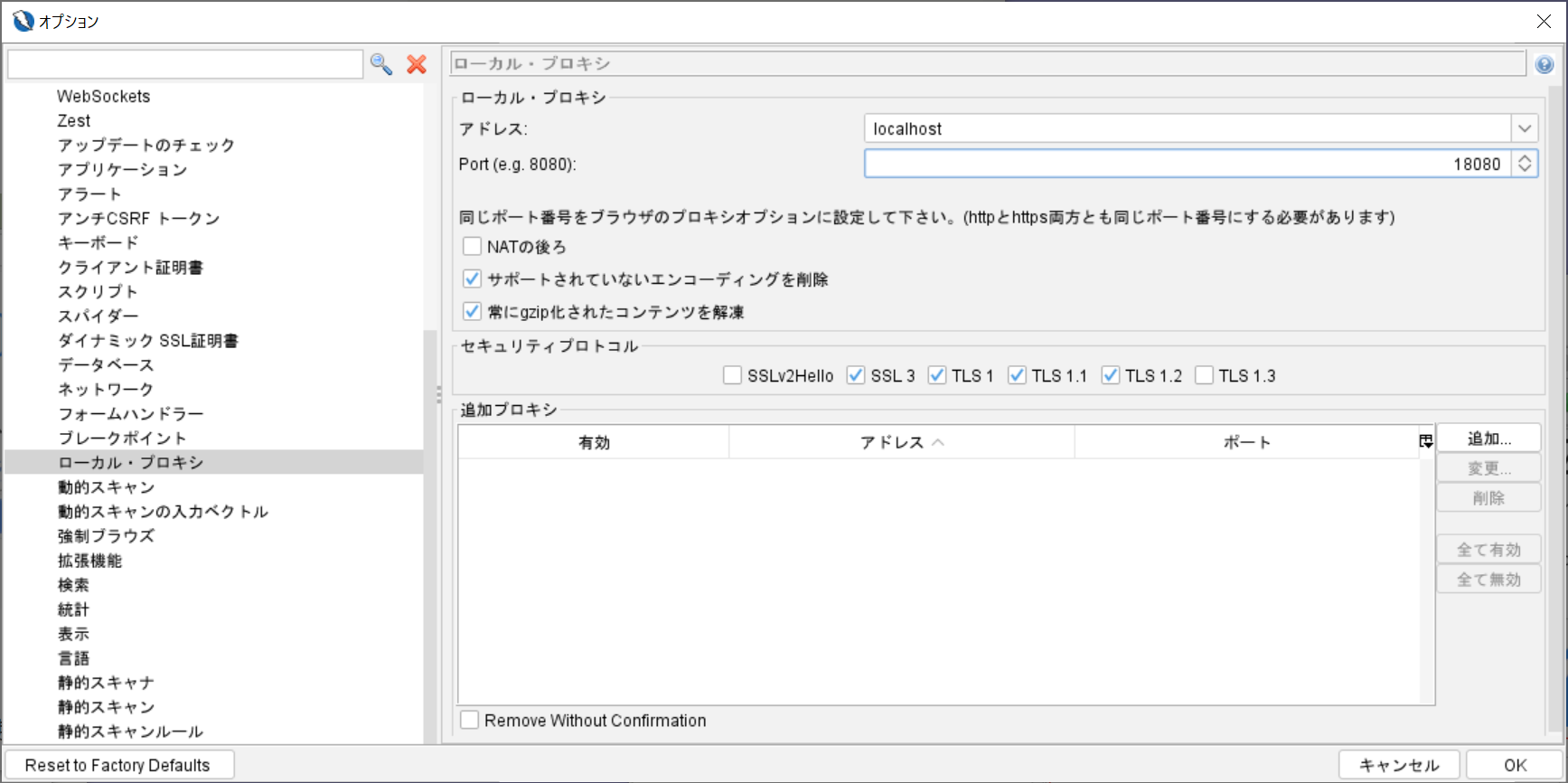The height and width of the screenshot is (783, 1568).
Task: Open ダイナミック SSL証明書 options
Action: pyautogui.click(x=148, y=340)
